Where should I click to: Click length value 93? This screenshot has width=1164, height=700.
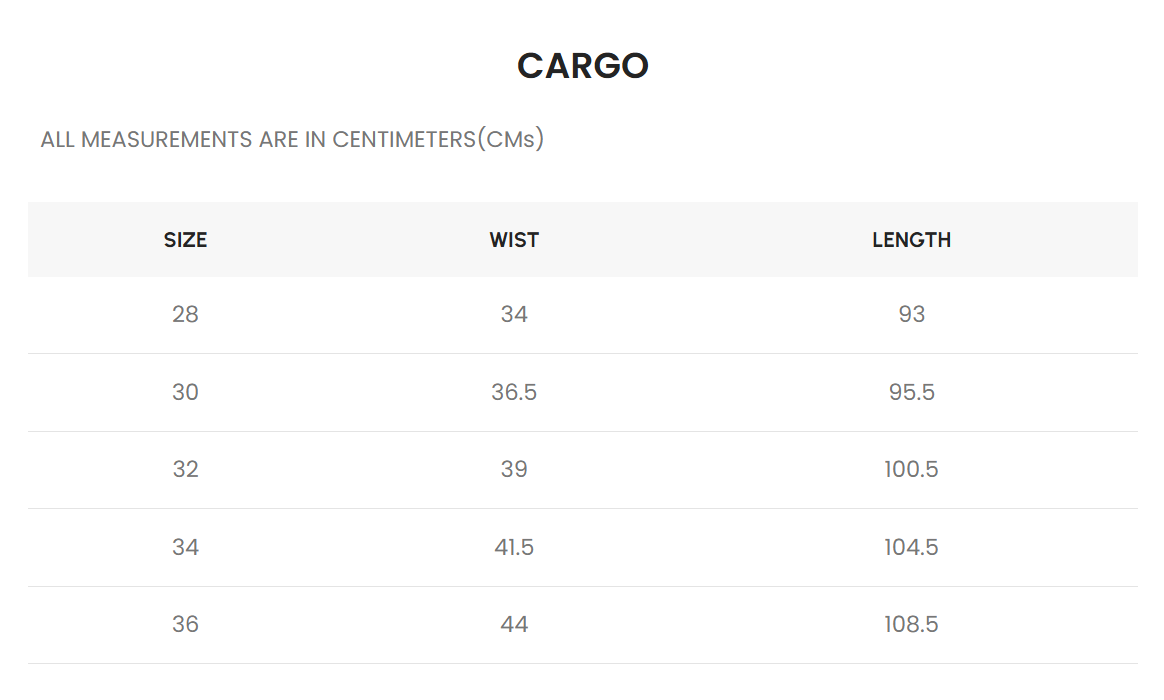click(911, 315)
